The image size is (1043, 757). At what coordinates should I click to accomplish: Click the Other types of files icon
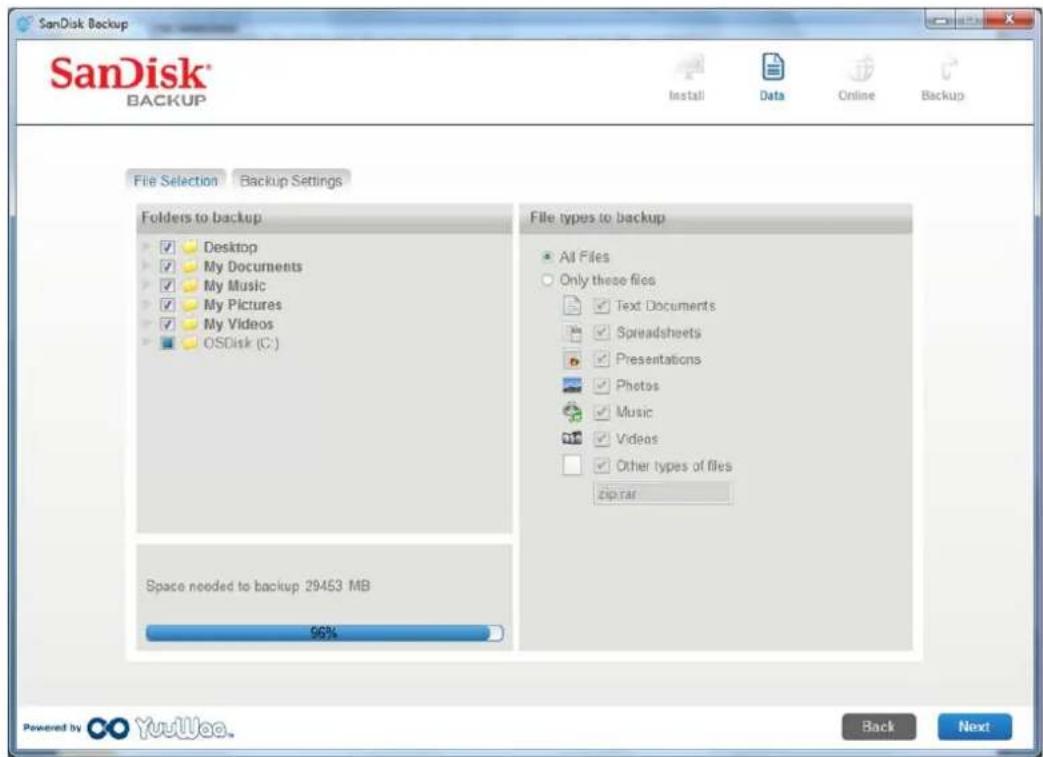572,465
